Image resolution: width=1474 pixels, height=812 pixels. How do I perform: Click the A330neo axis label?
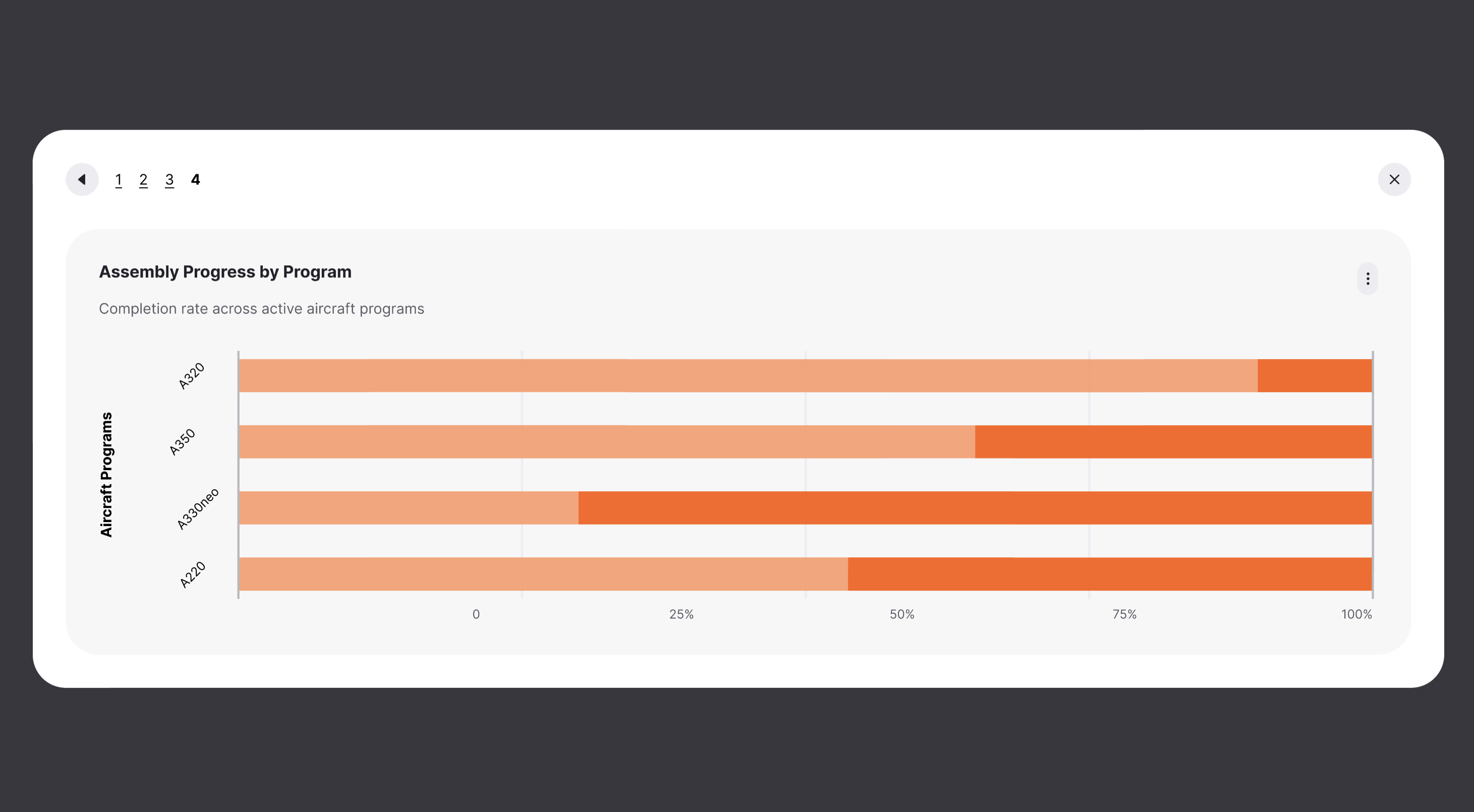point(198,509)
